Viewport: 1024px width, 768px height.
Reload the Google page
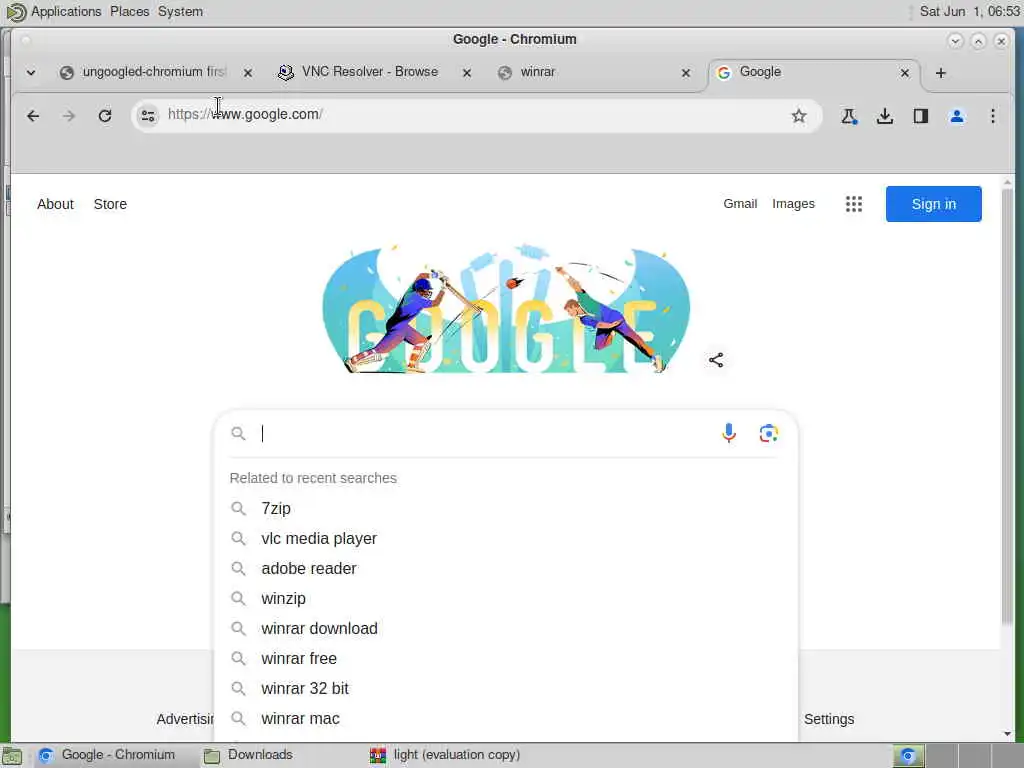point(104,116)
